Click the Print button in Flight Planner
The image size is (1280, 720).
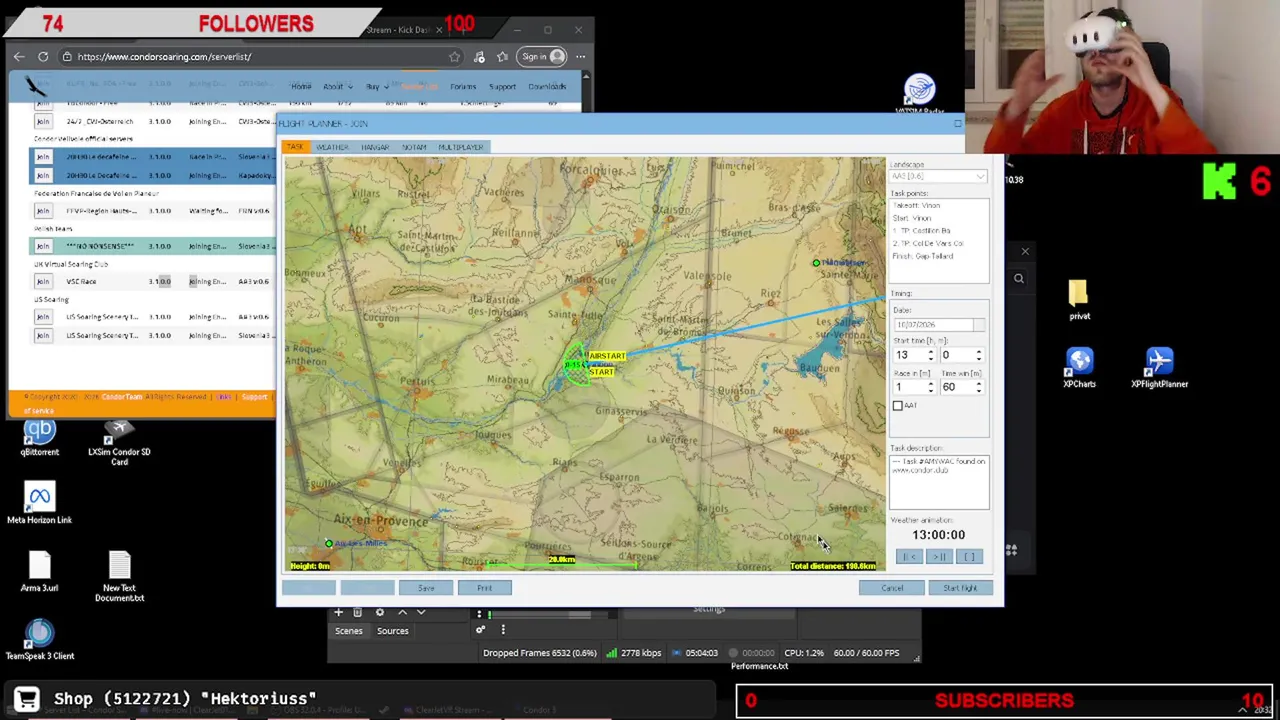484,588
